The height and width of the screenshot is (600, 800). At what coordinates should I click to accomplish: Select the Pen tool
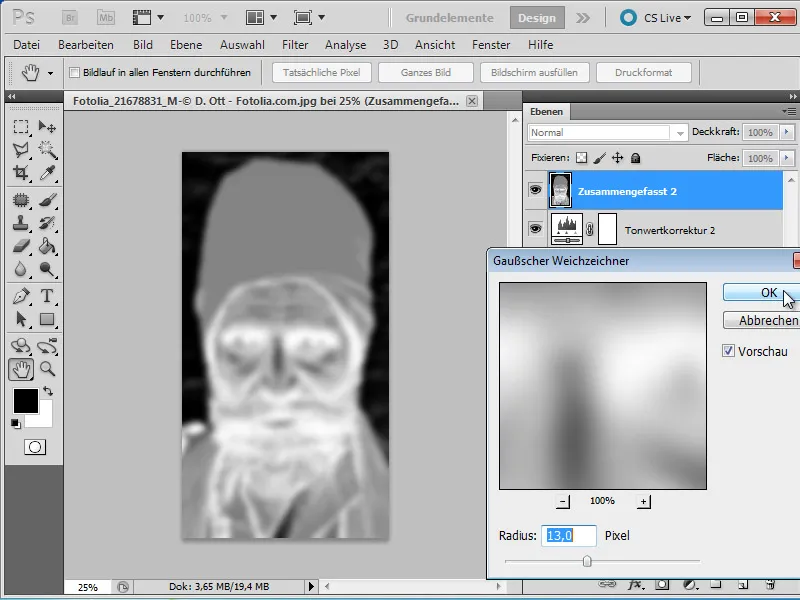pyautogui.click(x=21, y=296)
